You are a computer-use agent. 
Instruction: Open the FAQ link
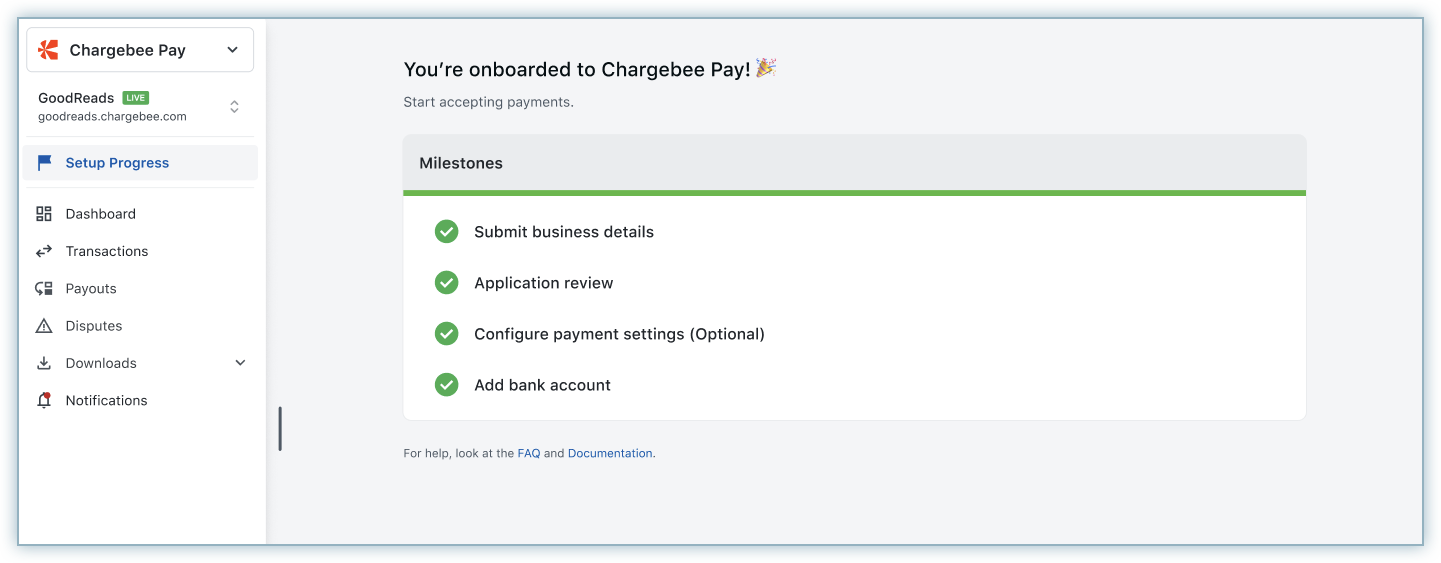pyautogui.click(x=529, y=453)
